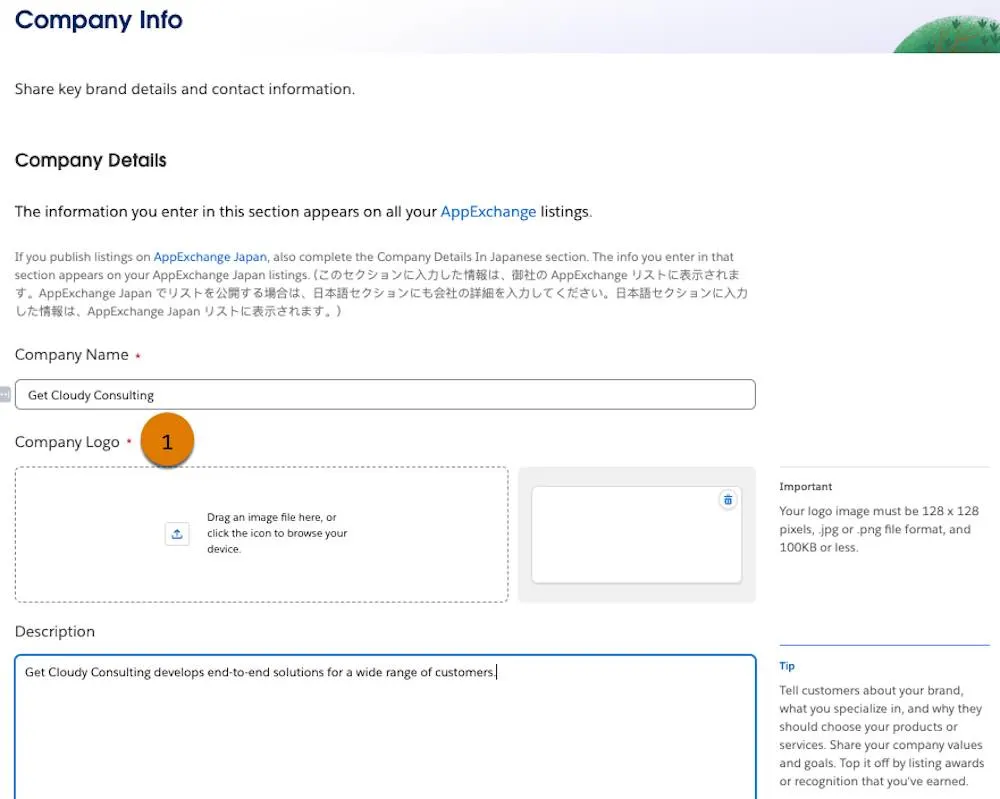Click the "Tip" heading
Viewport: 1000px width, 799px height.
pyautogui.click(x=787, y=666)
